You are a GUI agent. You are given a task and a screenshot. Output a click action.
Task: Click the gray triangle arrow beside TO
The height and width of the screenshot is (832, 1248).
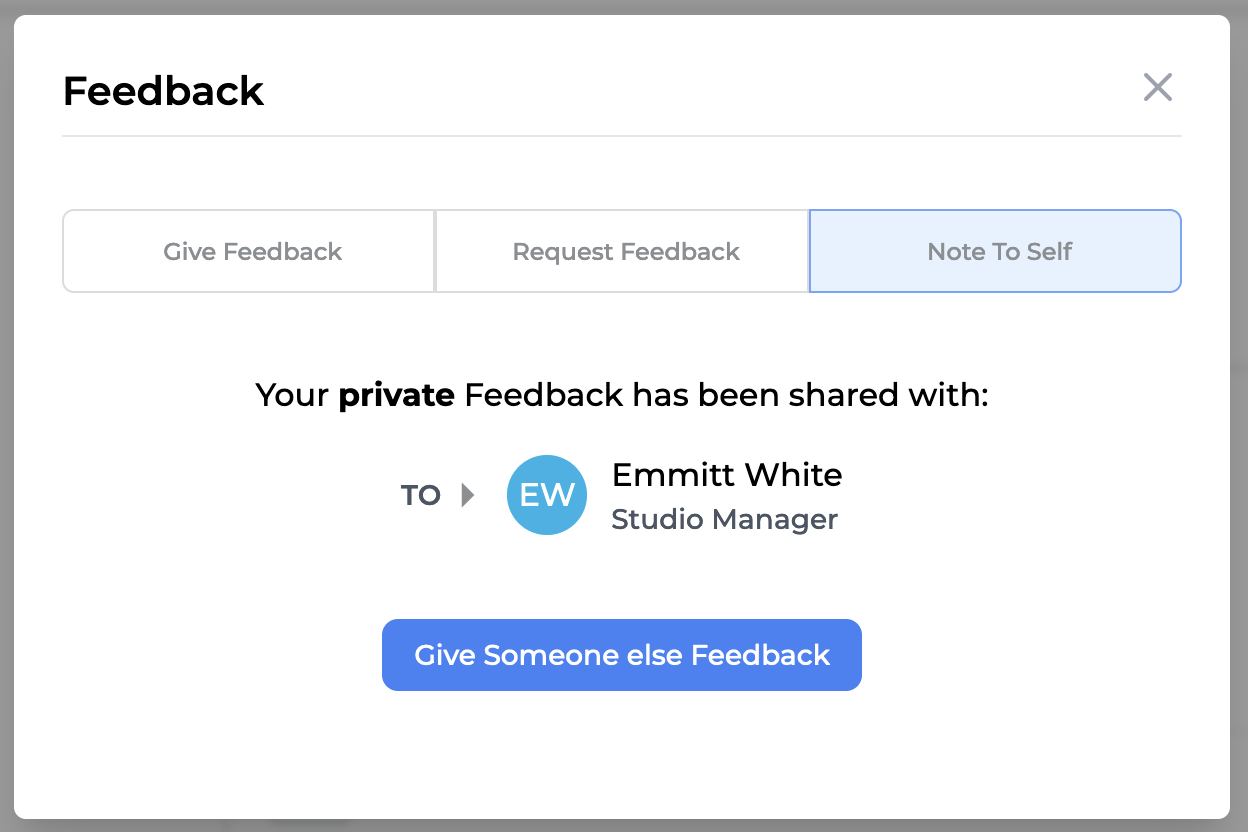coord(467,495)
